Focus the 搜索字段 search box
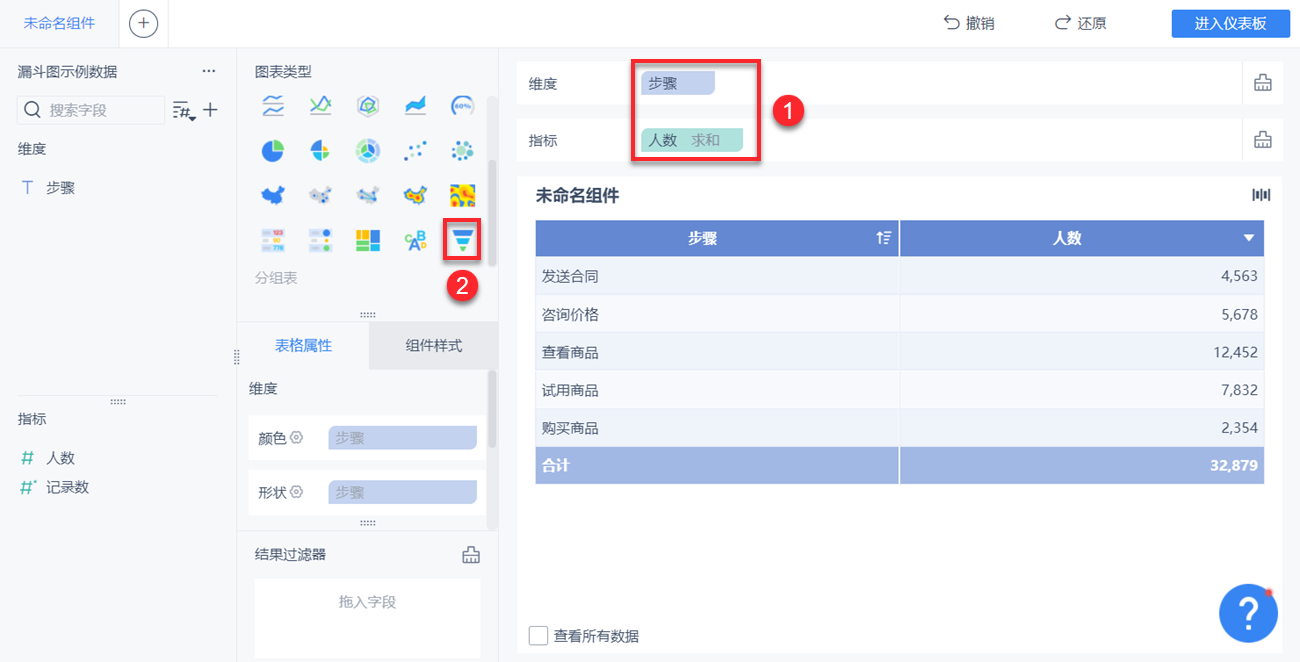This screenshot has width=1300, height=662. pyautogui.click(x=91, y=110)
